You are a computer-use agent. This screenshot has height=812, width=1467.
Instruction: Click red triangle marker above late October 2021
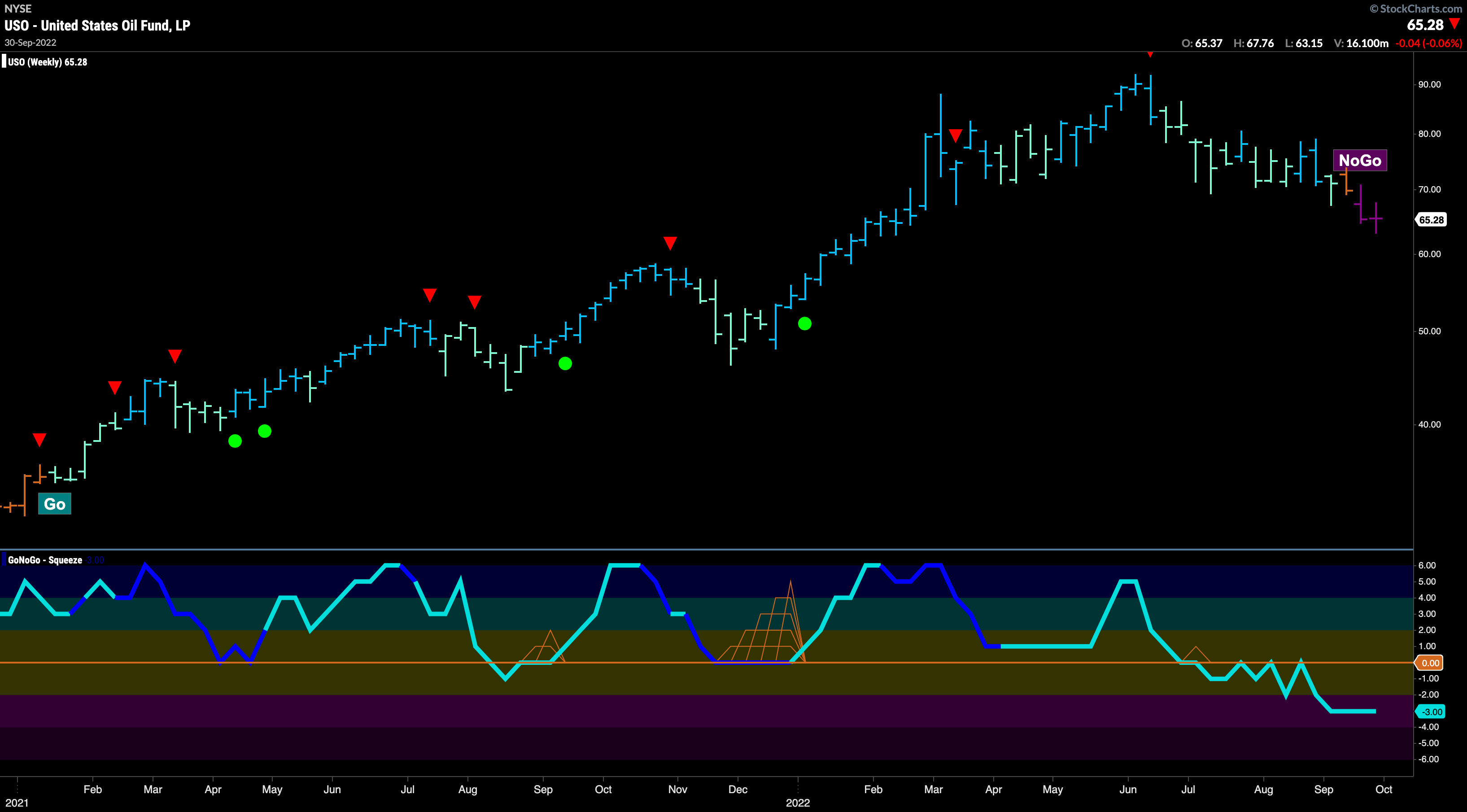(670, 243)
